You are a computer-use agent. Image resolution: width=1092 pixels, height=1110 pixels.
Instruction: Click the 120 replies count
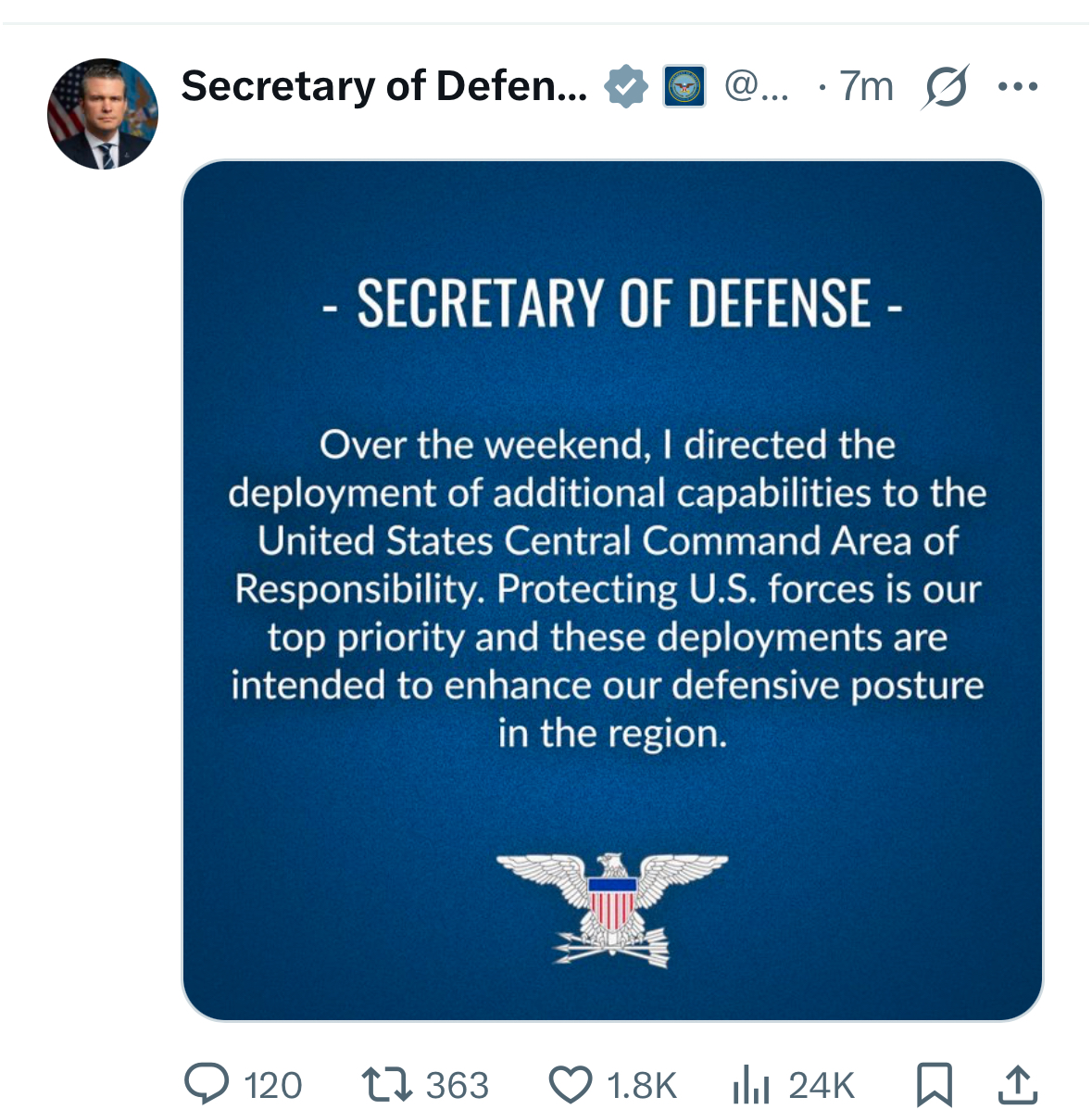[x=272, y=1085]
